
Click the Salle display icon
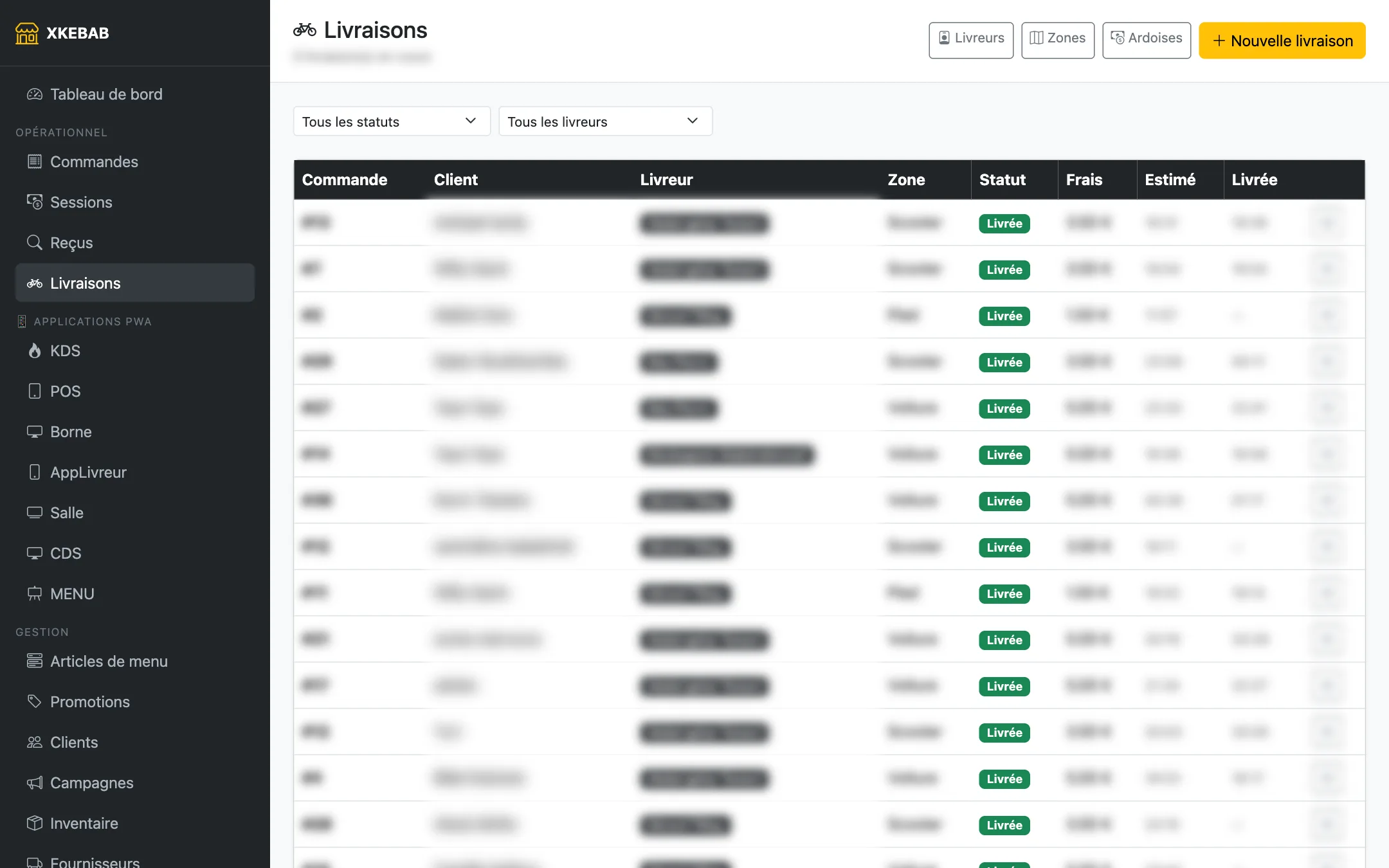pos(35,512)
